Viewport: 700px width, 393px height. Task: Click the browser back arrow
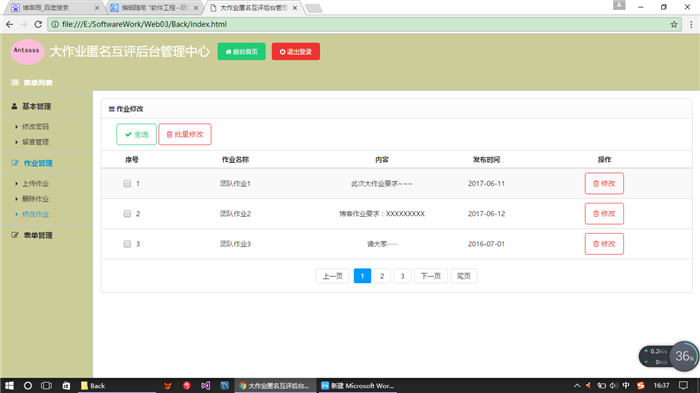click(9, 24)
